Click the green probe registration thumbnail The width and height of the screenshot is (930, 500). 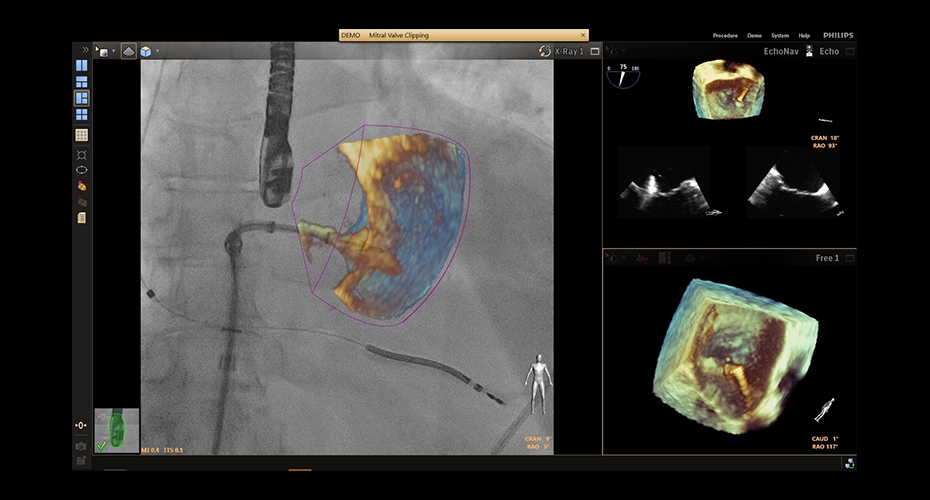(x=117, y=430)
